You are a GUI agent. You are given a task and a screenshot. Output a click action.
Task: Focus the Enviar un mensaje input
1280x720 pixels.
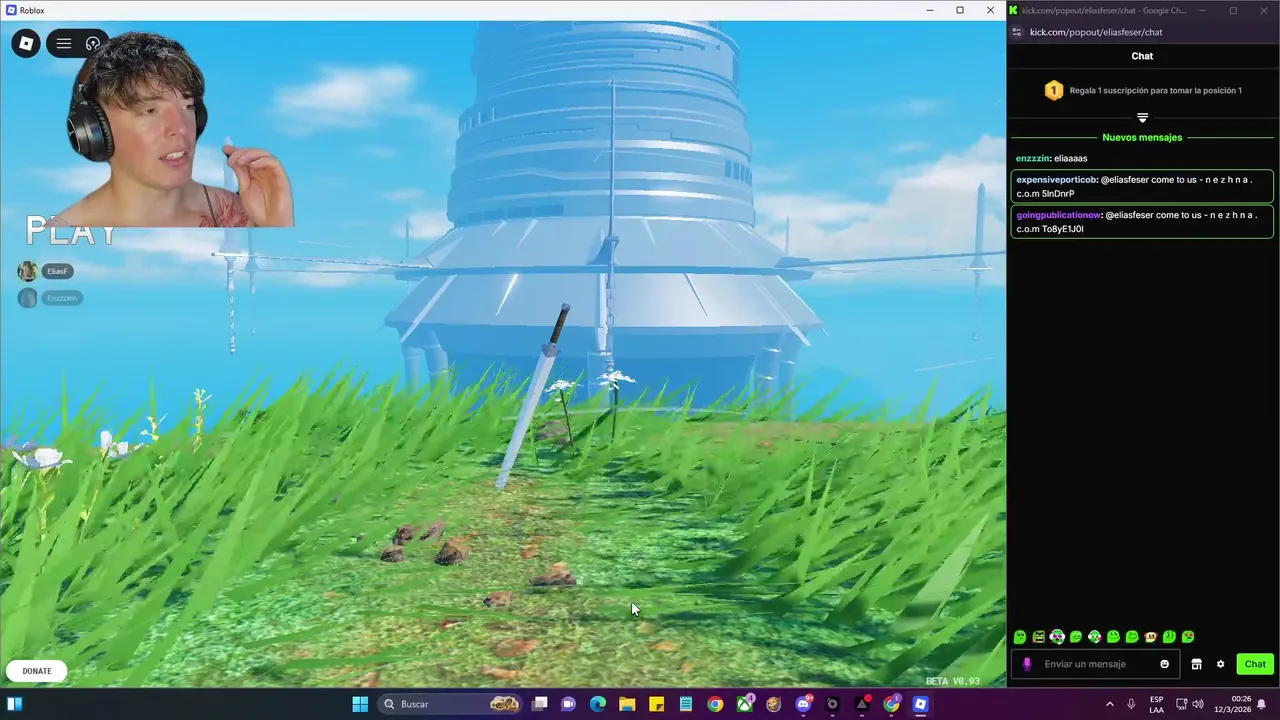1097,664
